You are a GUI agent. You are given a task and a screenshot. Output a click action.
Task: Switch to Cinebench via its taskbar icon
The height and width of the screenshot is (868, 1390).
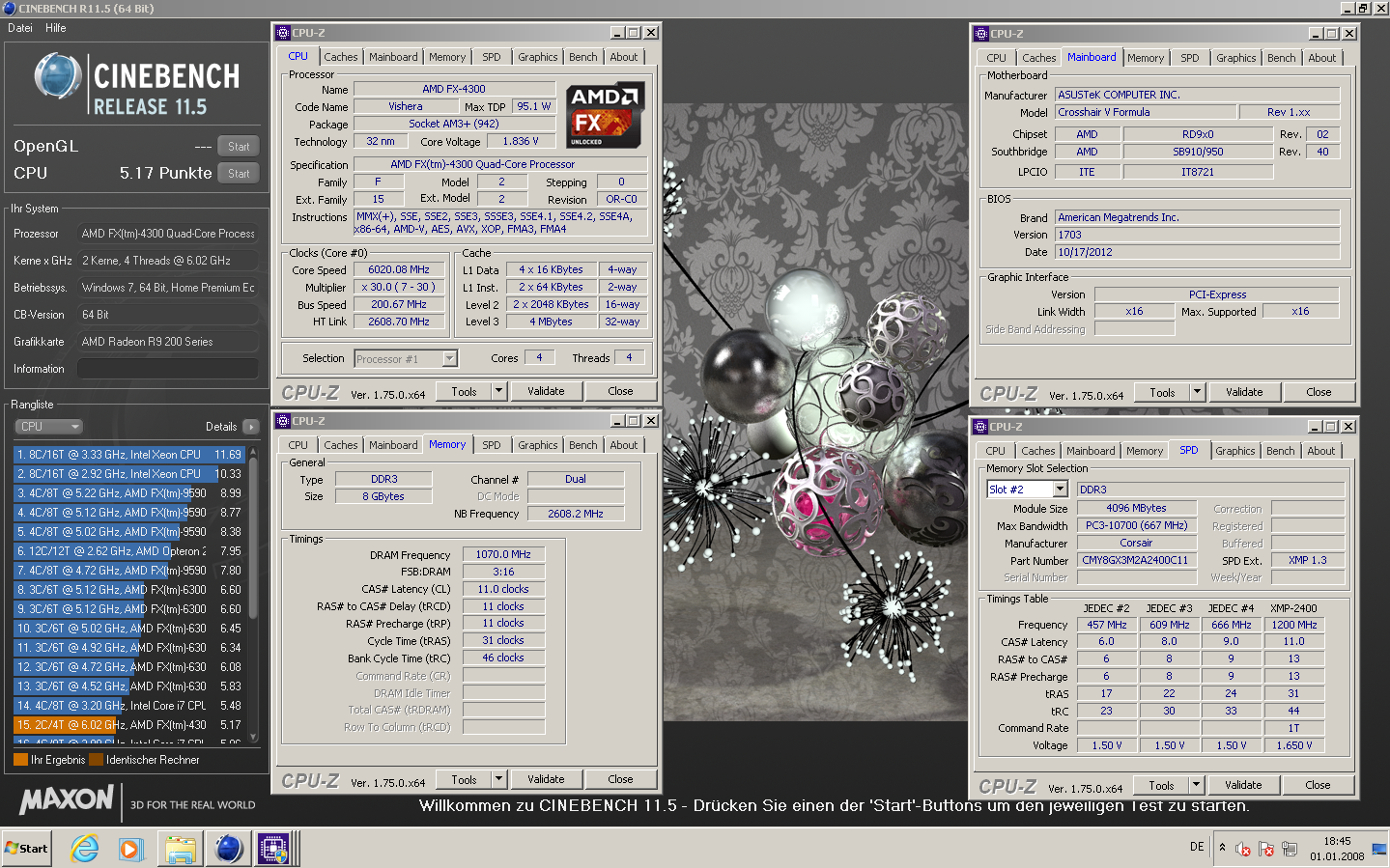pos(229,849)
